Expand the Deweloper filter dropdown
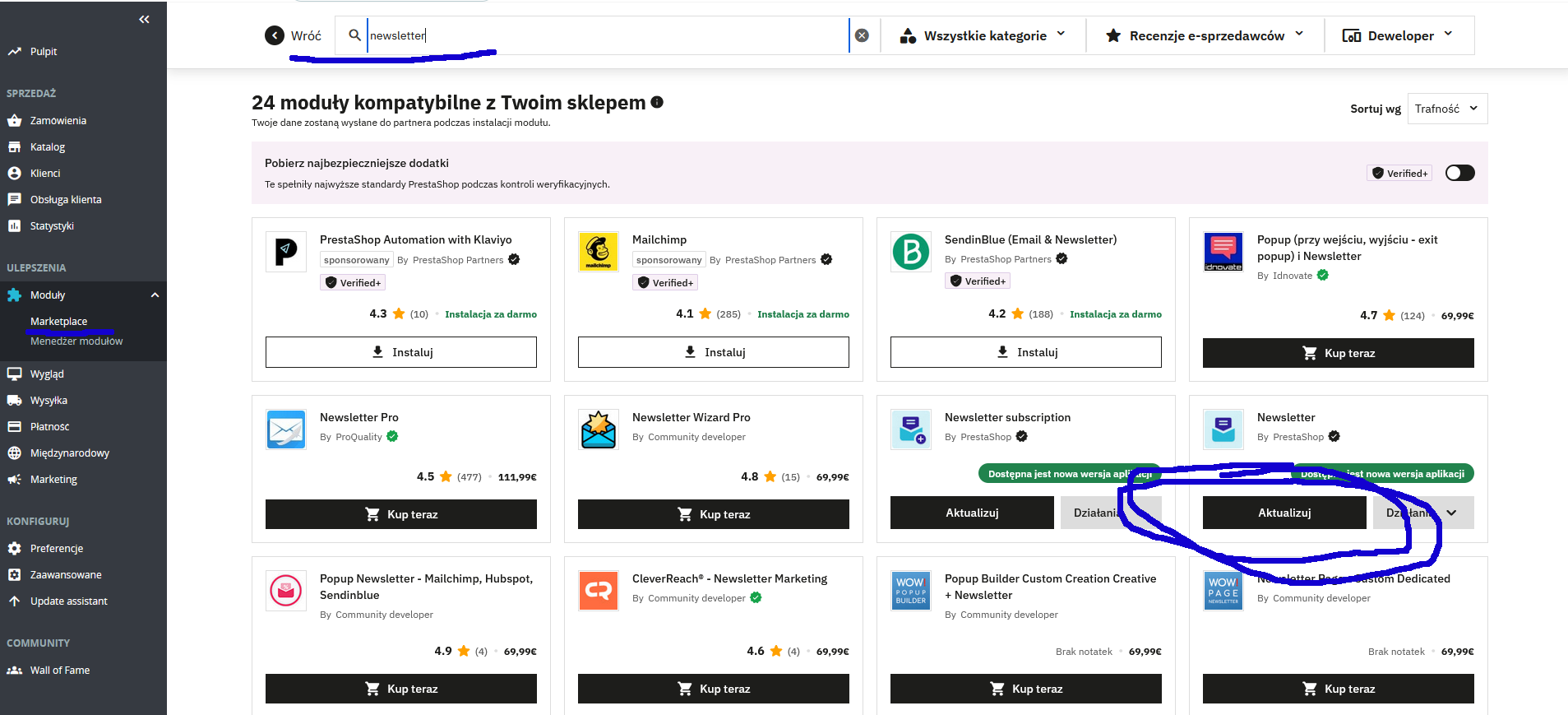This screenshot has height=715, width=1568. coord(1399,35)
